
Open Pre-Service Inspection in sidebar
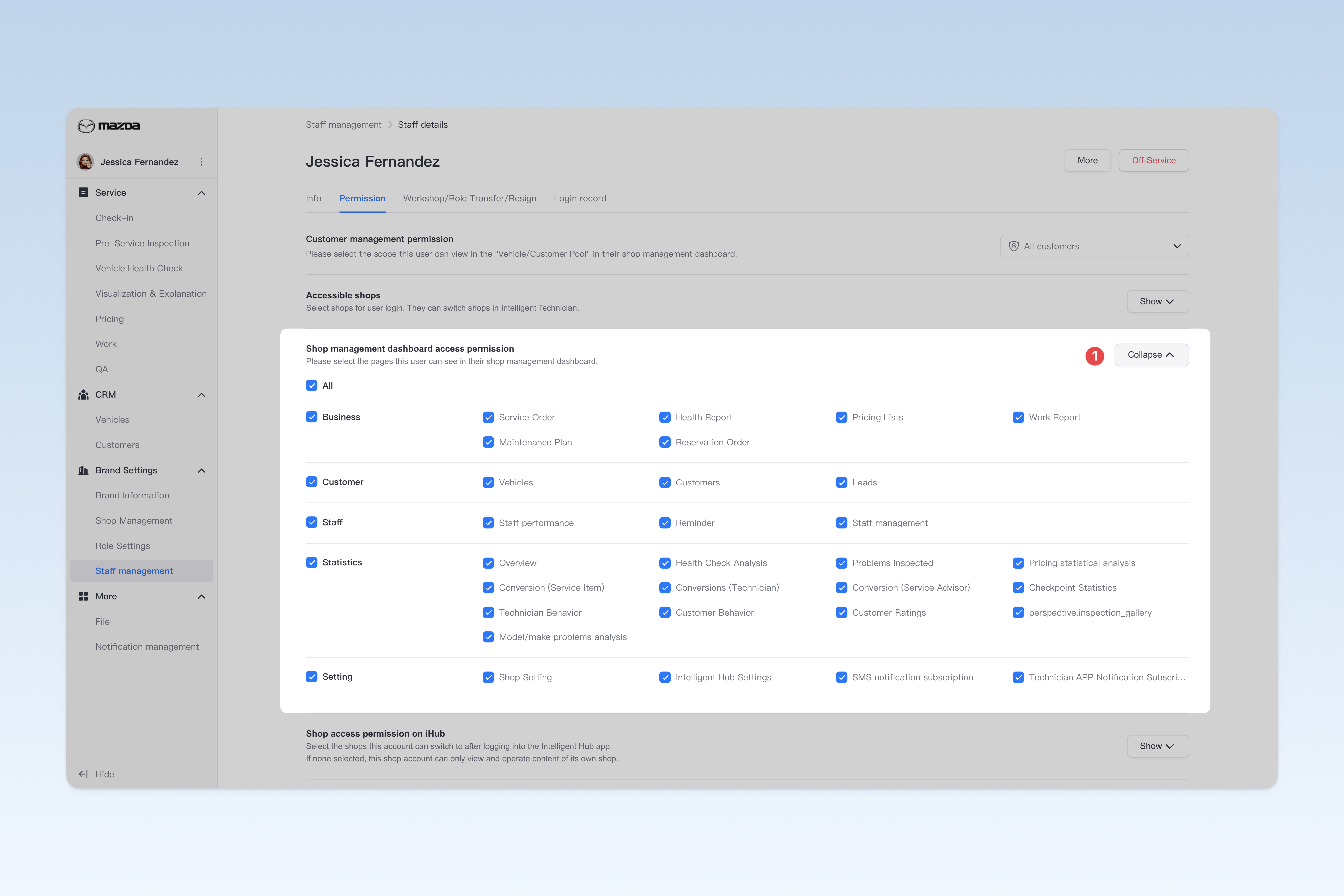point(142,243)
